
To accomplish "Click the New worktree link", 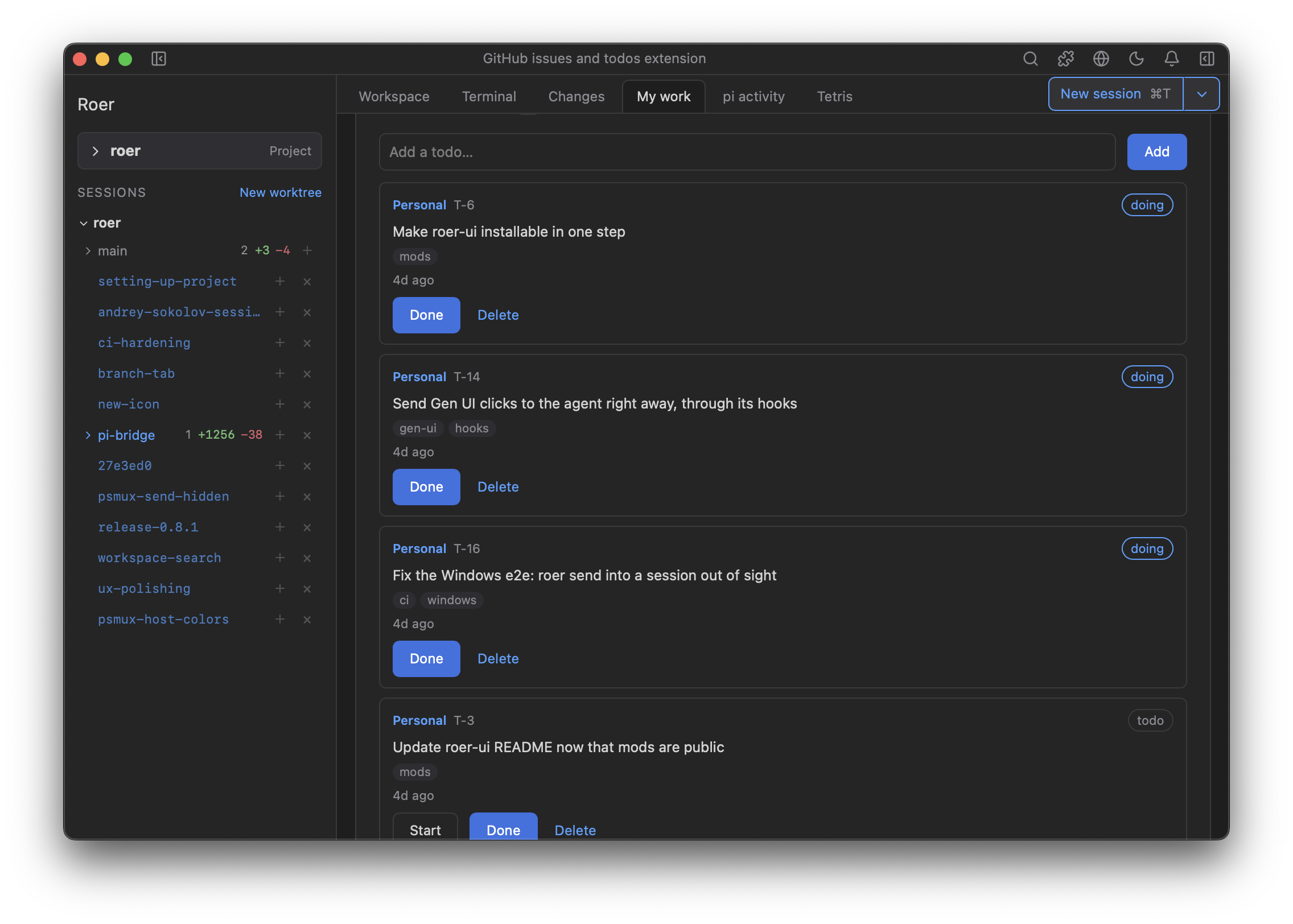I will tap(280, 192).
